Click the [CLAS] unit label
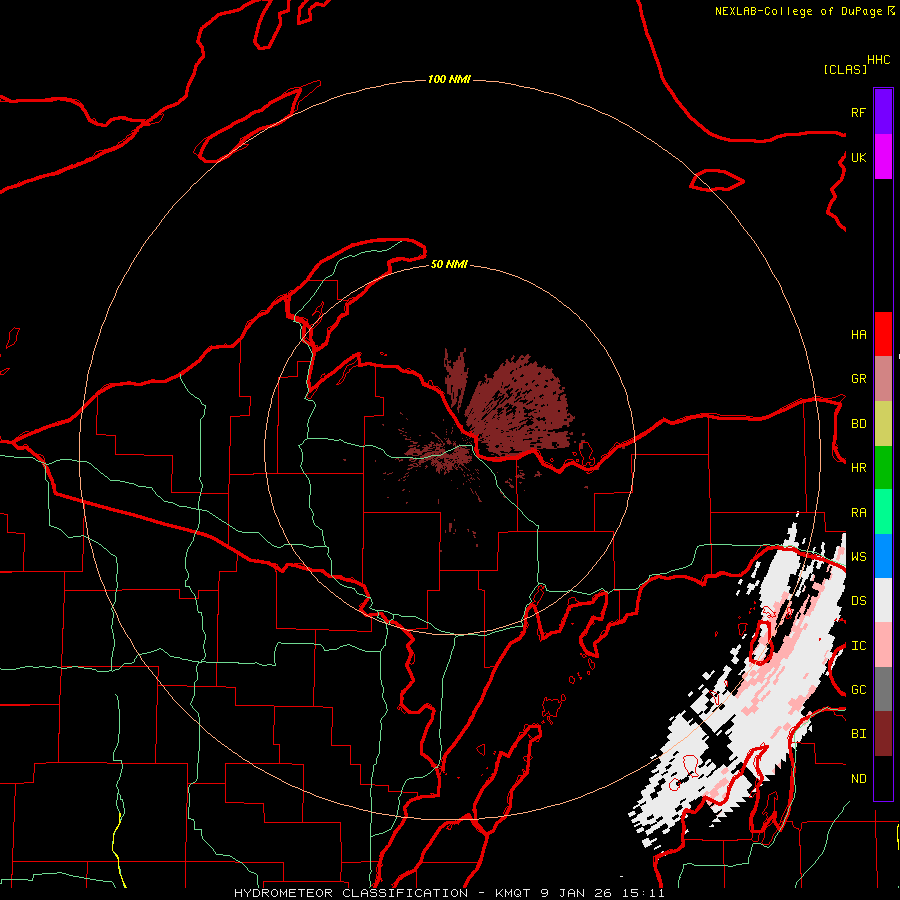Screen dimensions: 900x900 click(845, 70)
